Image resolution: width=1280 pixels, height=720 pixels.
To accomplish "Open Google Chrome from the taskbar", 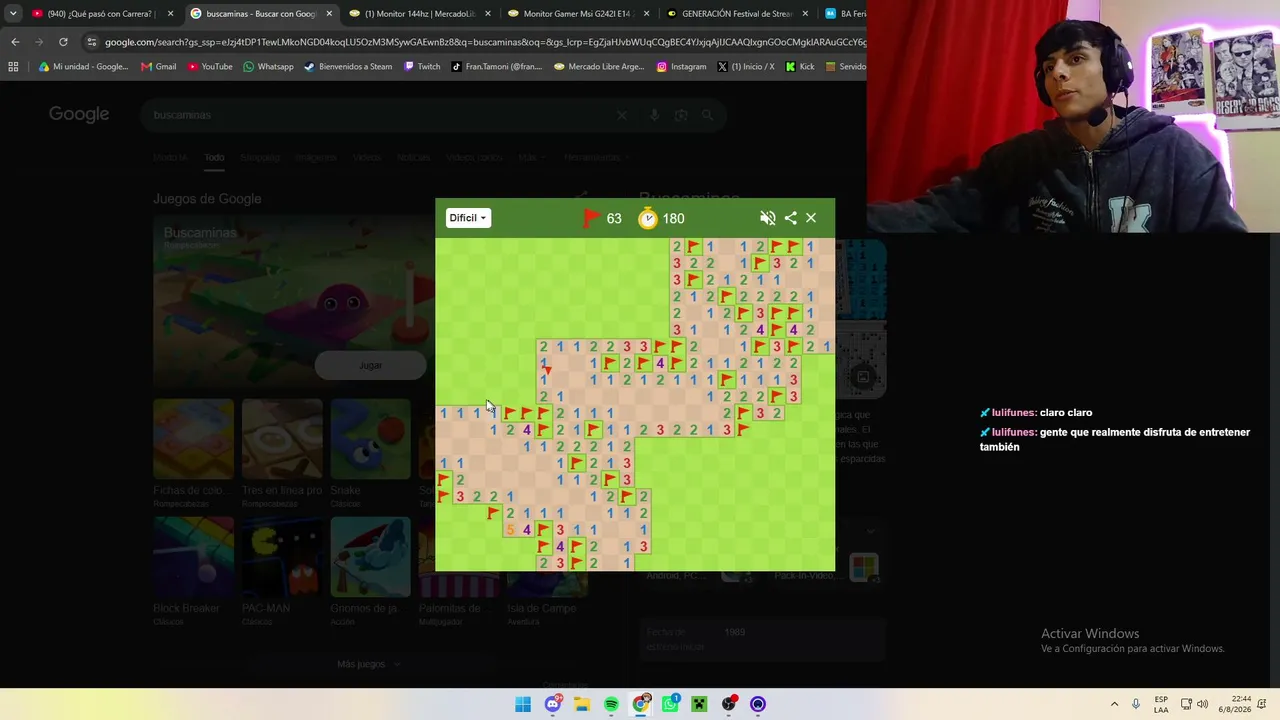I will pos(641,704).
